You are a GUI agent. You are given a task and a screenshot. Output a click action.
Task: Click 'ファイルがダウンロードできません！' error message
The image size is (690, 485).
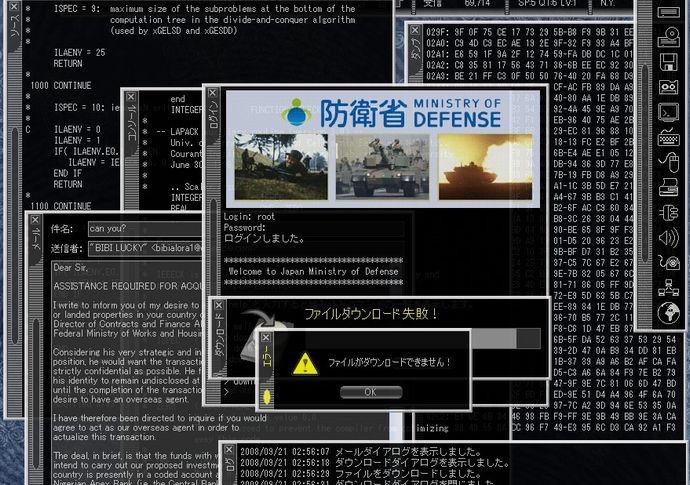[x=390, y=363]
